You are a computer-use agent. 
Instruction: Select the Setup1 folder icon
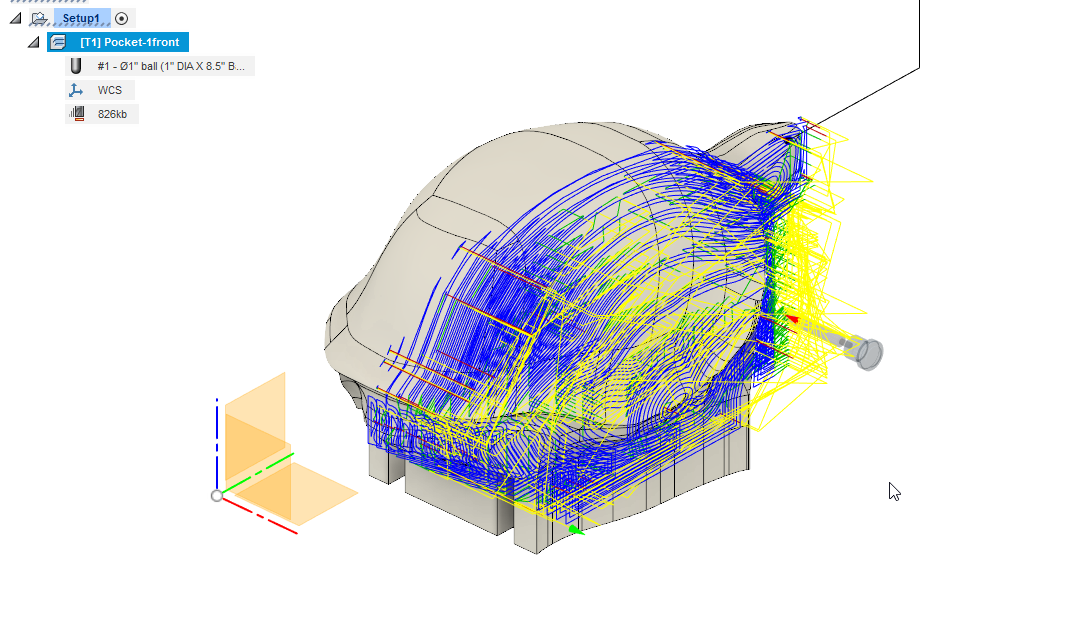39,18
